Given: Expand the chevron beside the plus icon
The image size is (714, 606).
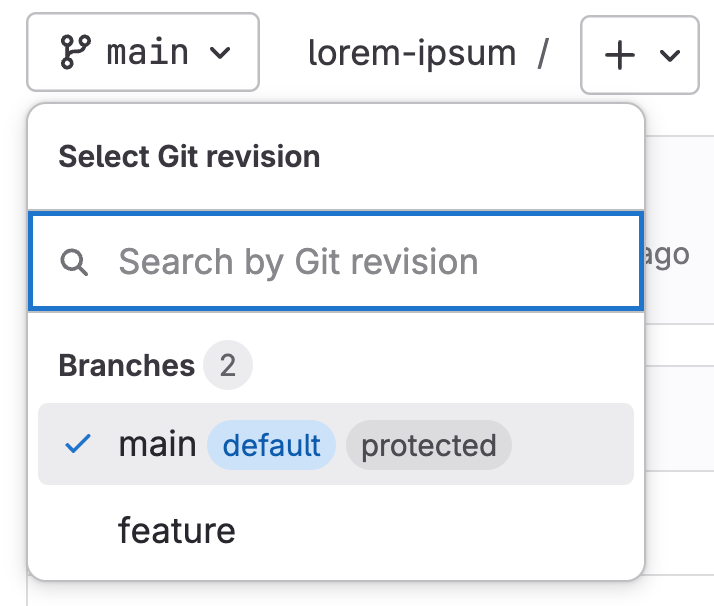Looking at the screenshot, I should [x=670, y=55].
